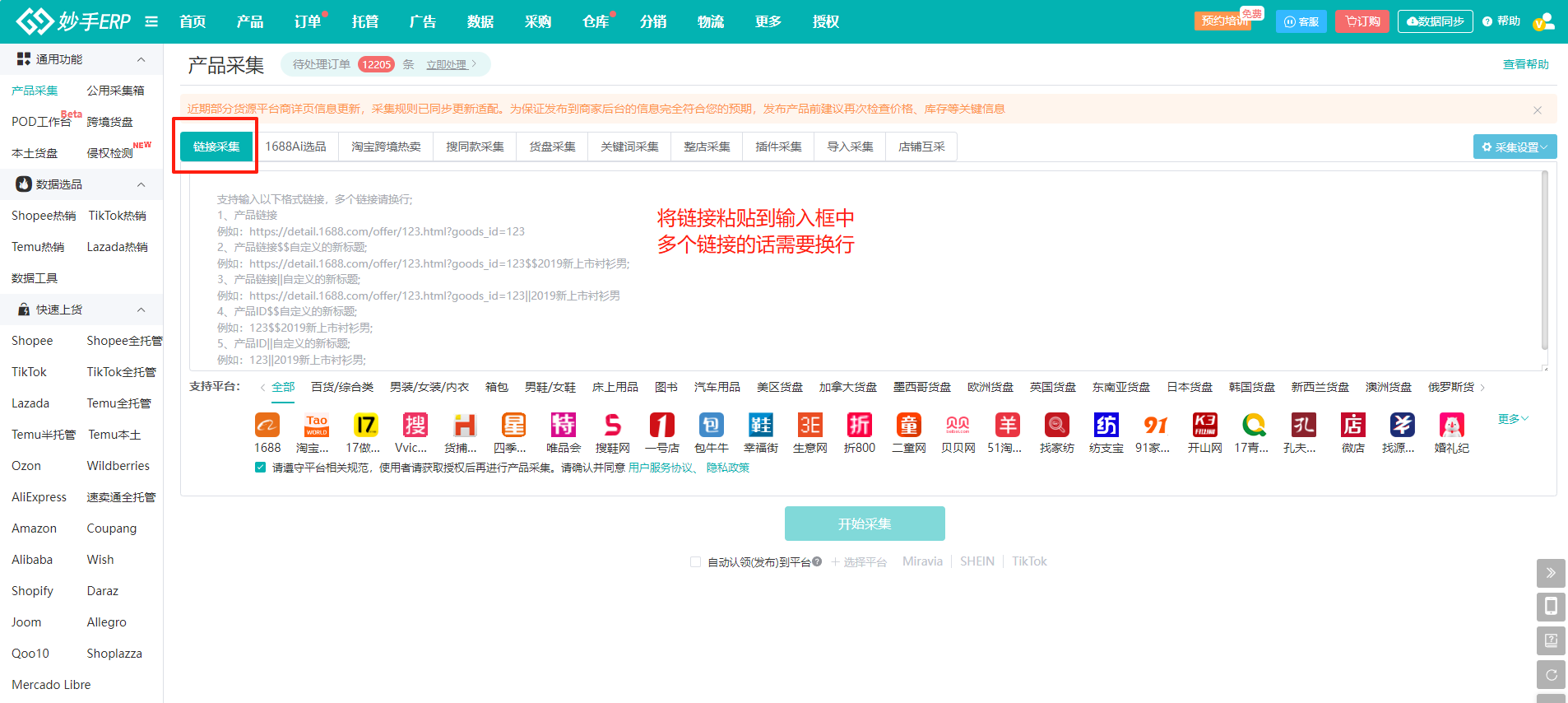The width and height of the screenshot is (1568, 703).
Task: Click the 预约培训 button
Action: (1222, 21)
